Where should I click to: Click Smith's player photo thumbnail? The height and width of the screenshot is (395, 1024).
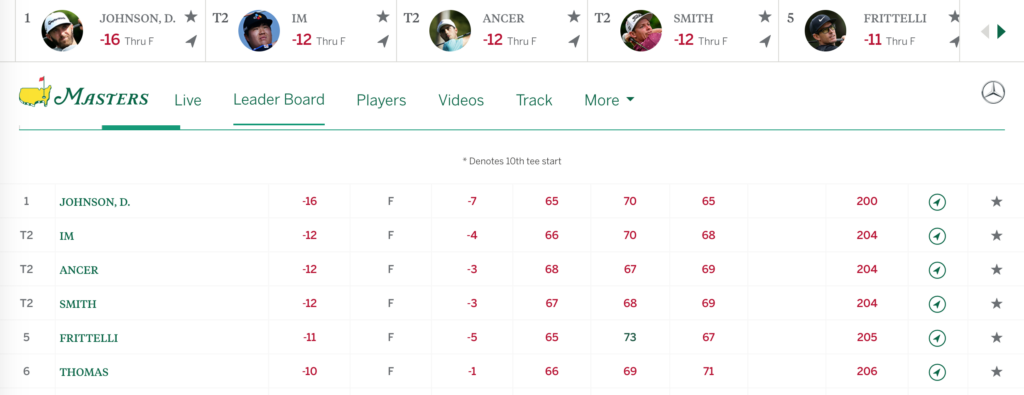tap(641, 31)
